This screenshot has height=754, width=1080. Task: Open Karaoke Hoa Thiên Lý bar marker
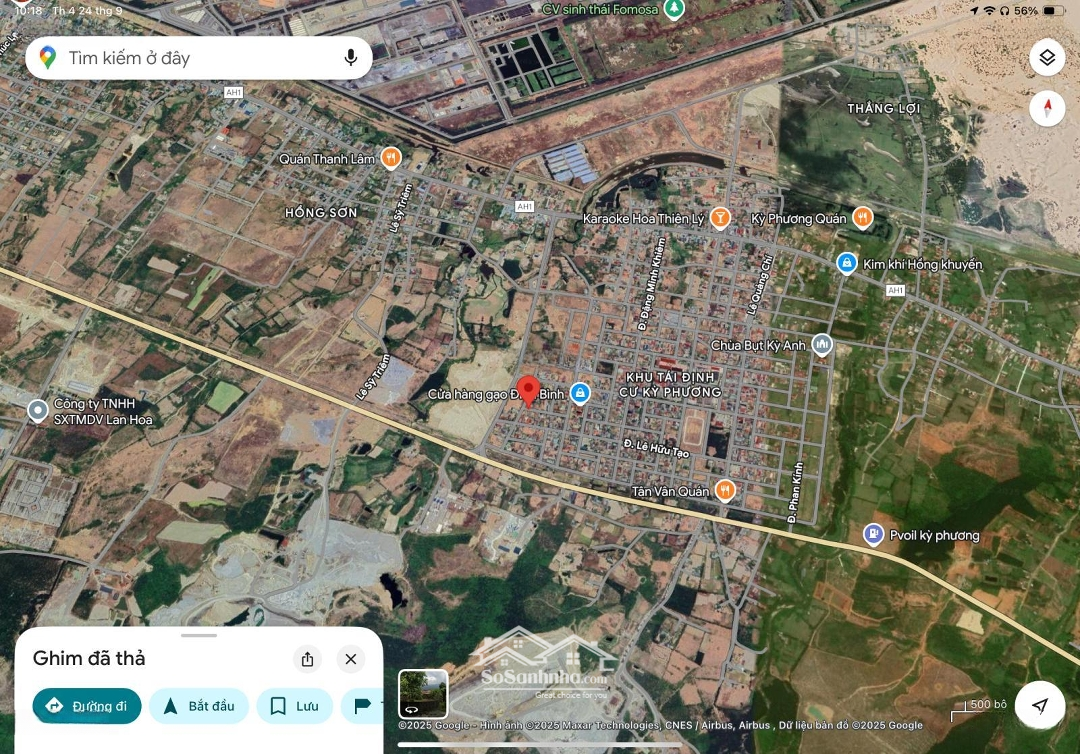click(x=720, y=218)
